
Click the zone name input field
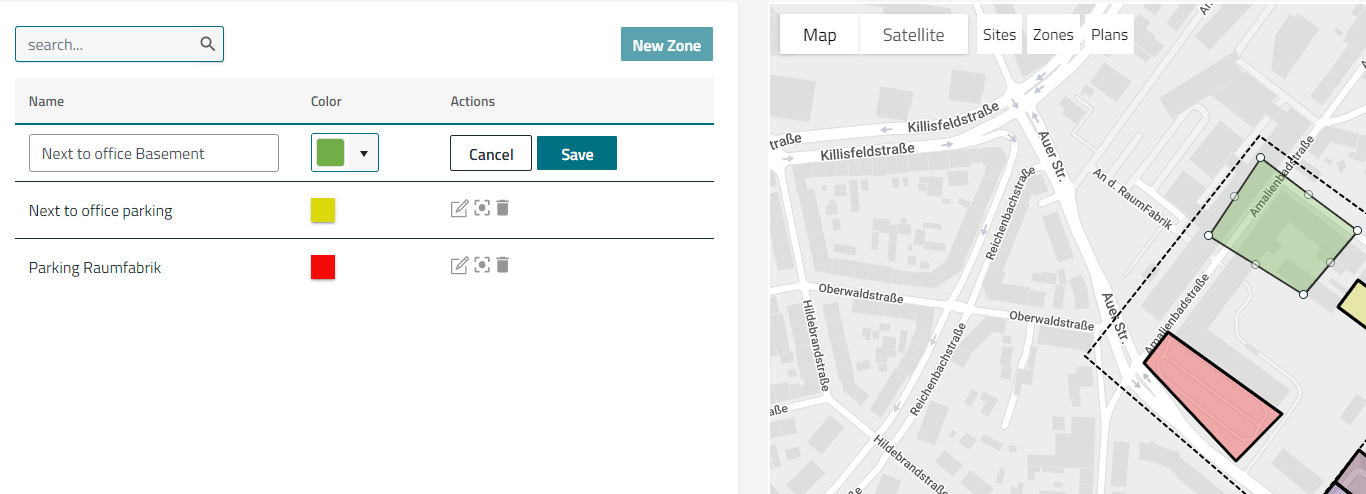[154, 154]
